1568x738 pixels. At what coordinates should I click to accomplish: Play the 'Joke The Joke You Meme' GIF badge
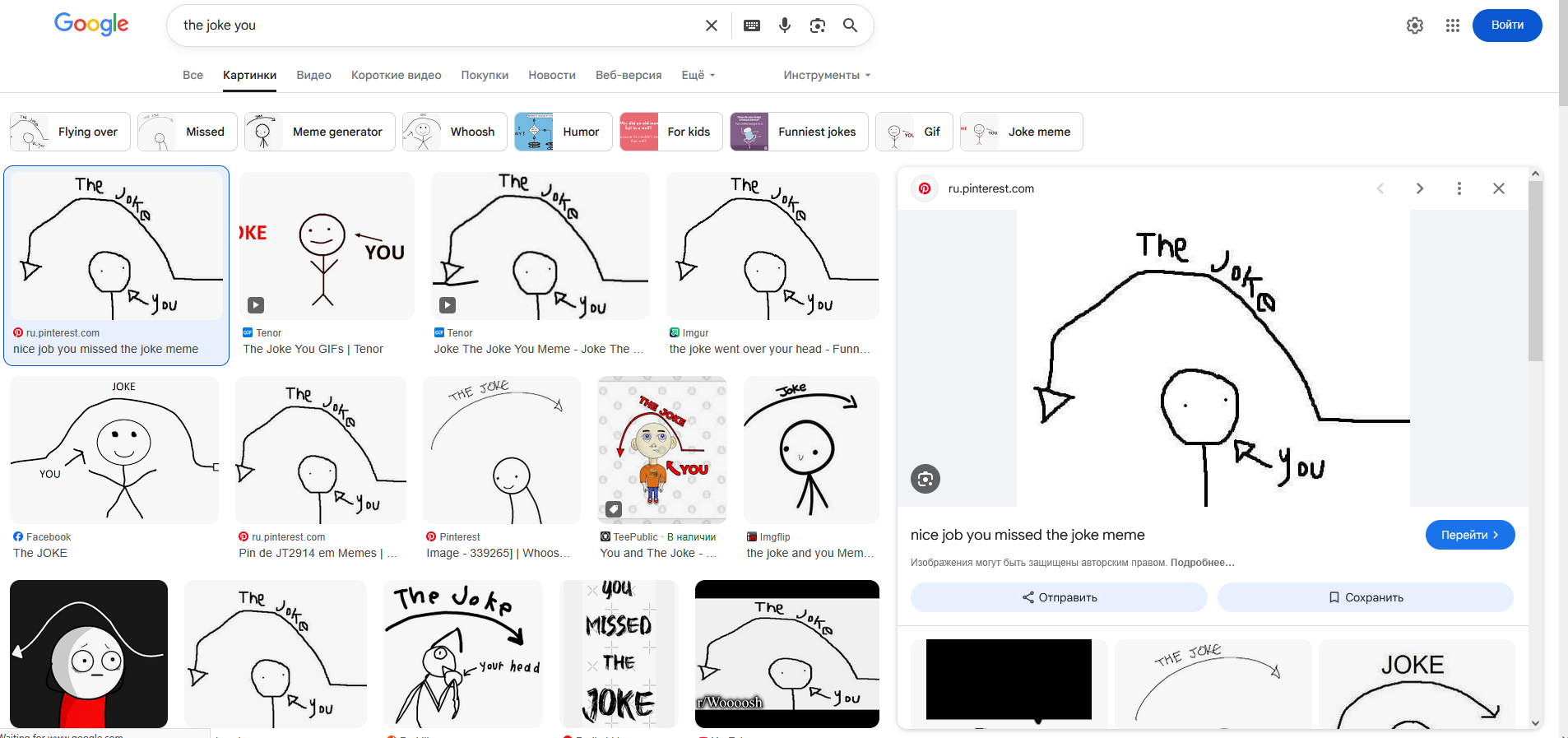[448, 305]
